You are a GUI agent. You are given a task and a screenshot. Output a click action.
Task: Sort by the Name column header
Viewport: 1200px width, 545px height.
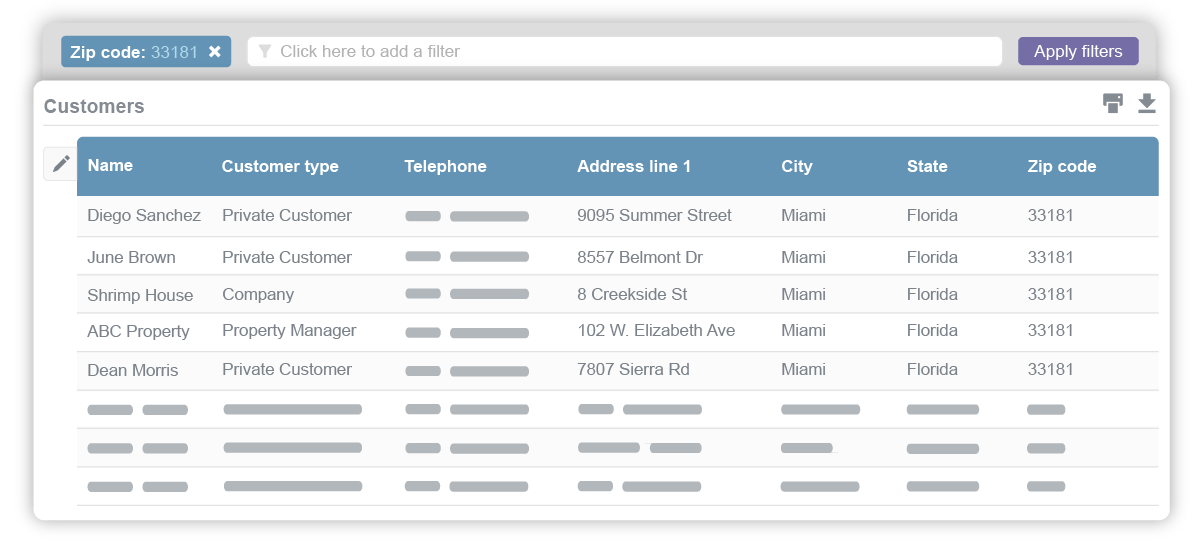(x=110, y=166)
